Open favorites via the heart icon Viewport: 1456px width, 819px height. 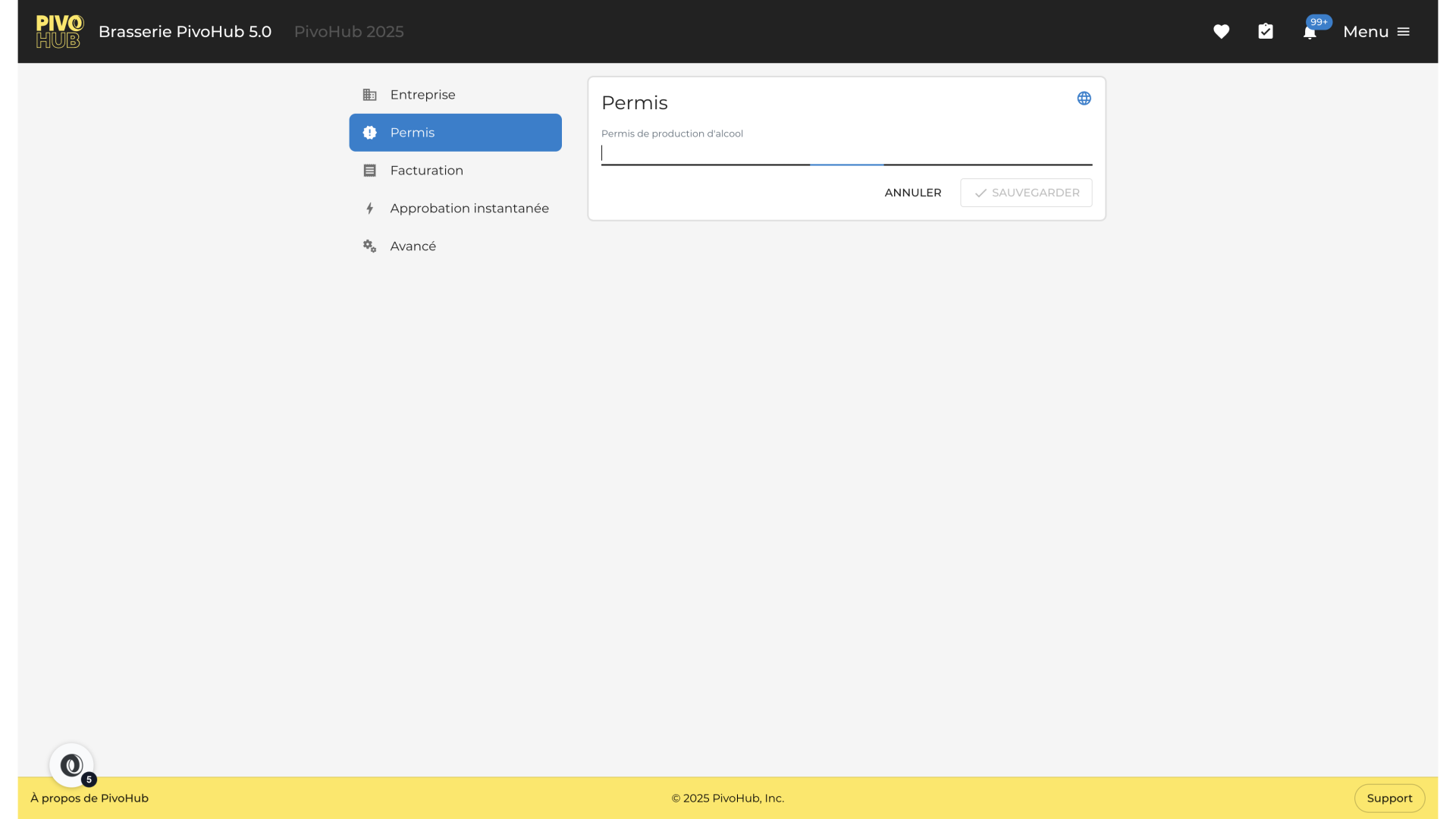tap(1221, 32)
